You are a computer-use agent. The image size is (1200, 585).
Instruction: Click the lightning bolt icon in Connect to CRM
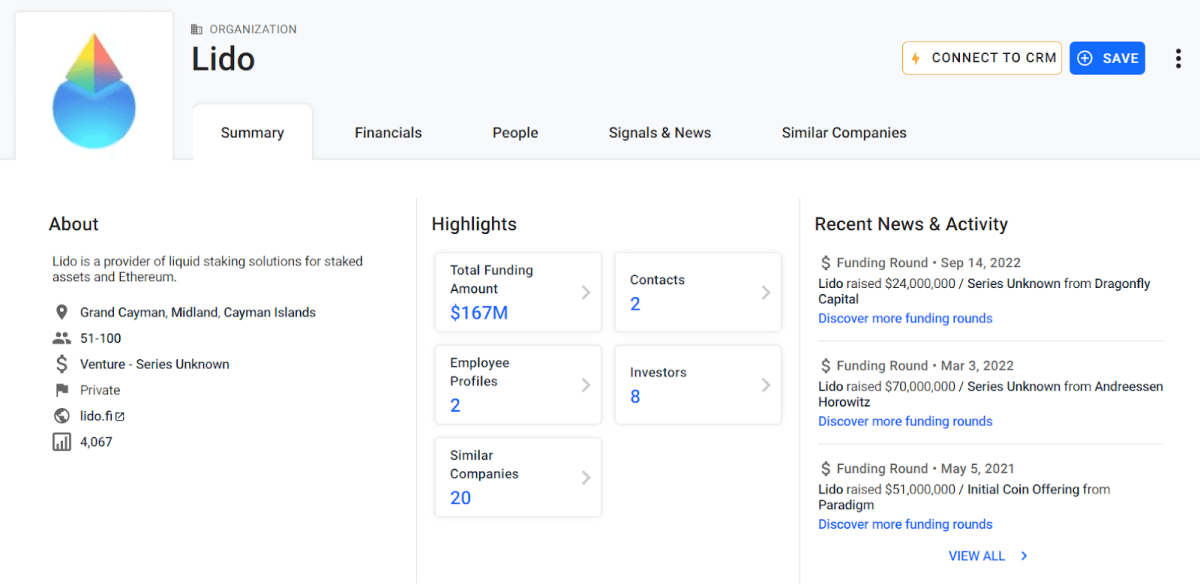tap(915, 58)
